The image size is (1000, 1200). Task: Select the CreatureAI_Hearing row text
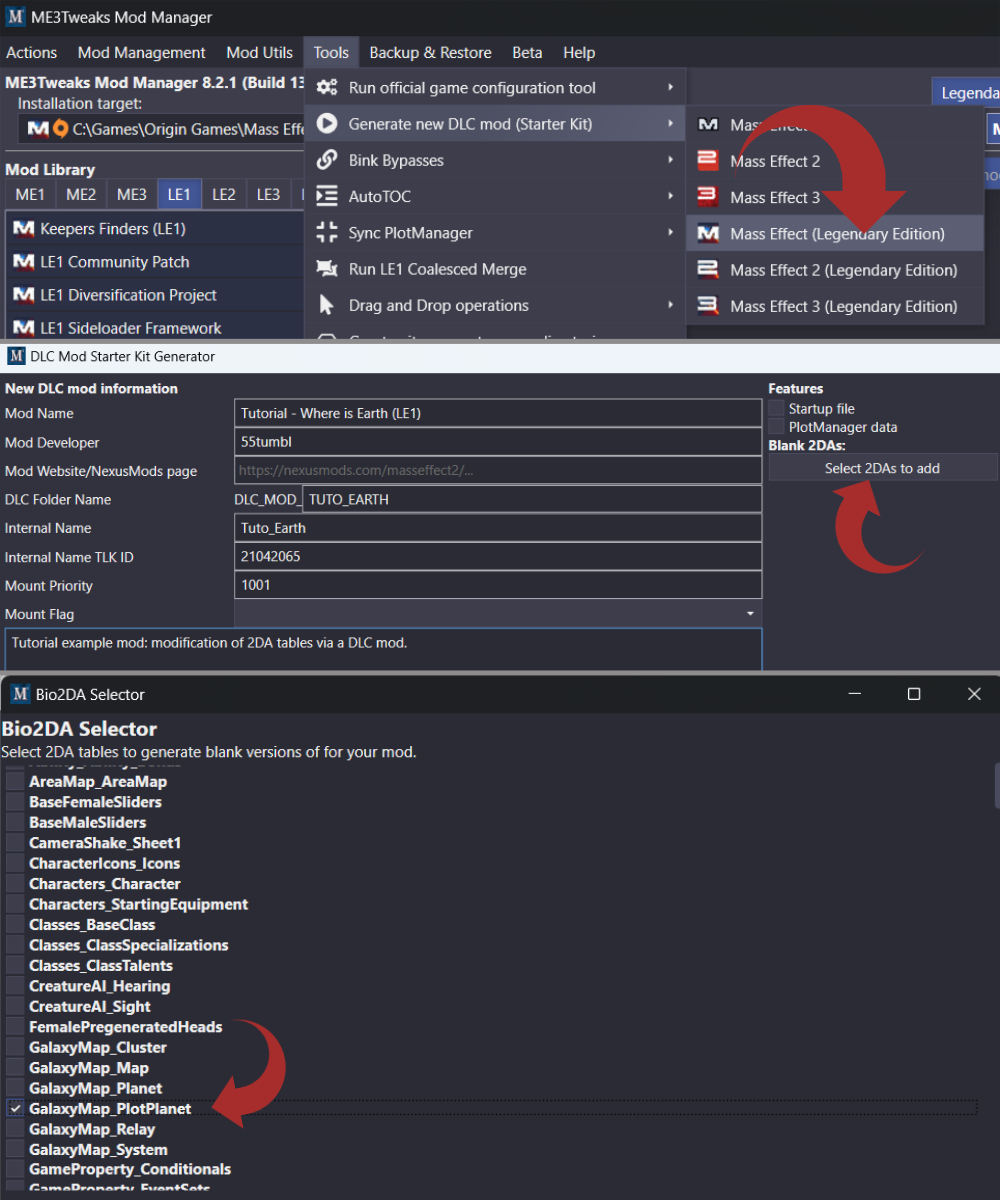[99, 986]
